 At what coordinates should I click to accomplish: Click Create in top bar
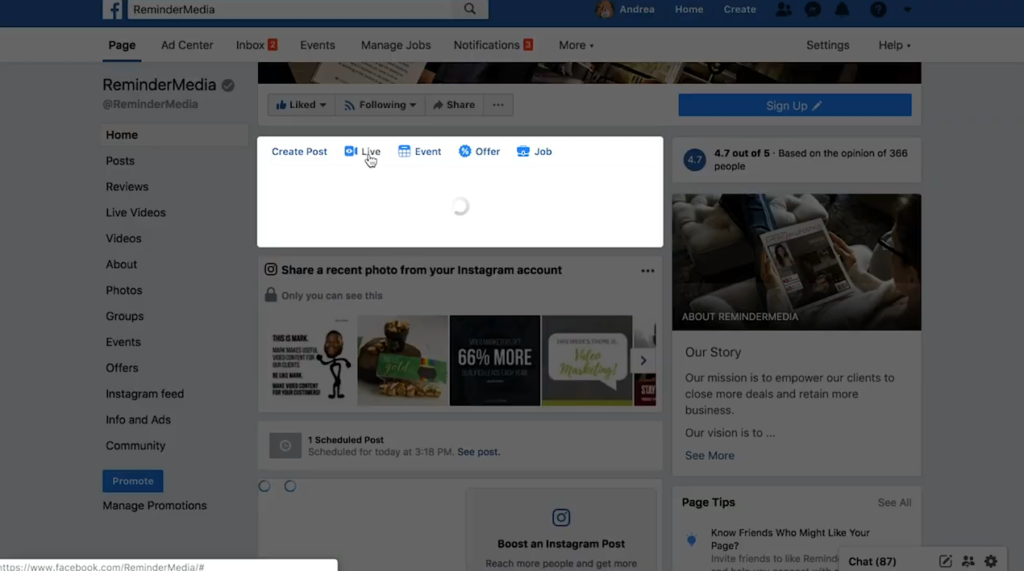coord(739,9)
